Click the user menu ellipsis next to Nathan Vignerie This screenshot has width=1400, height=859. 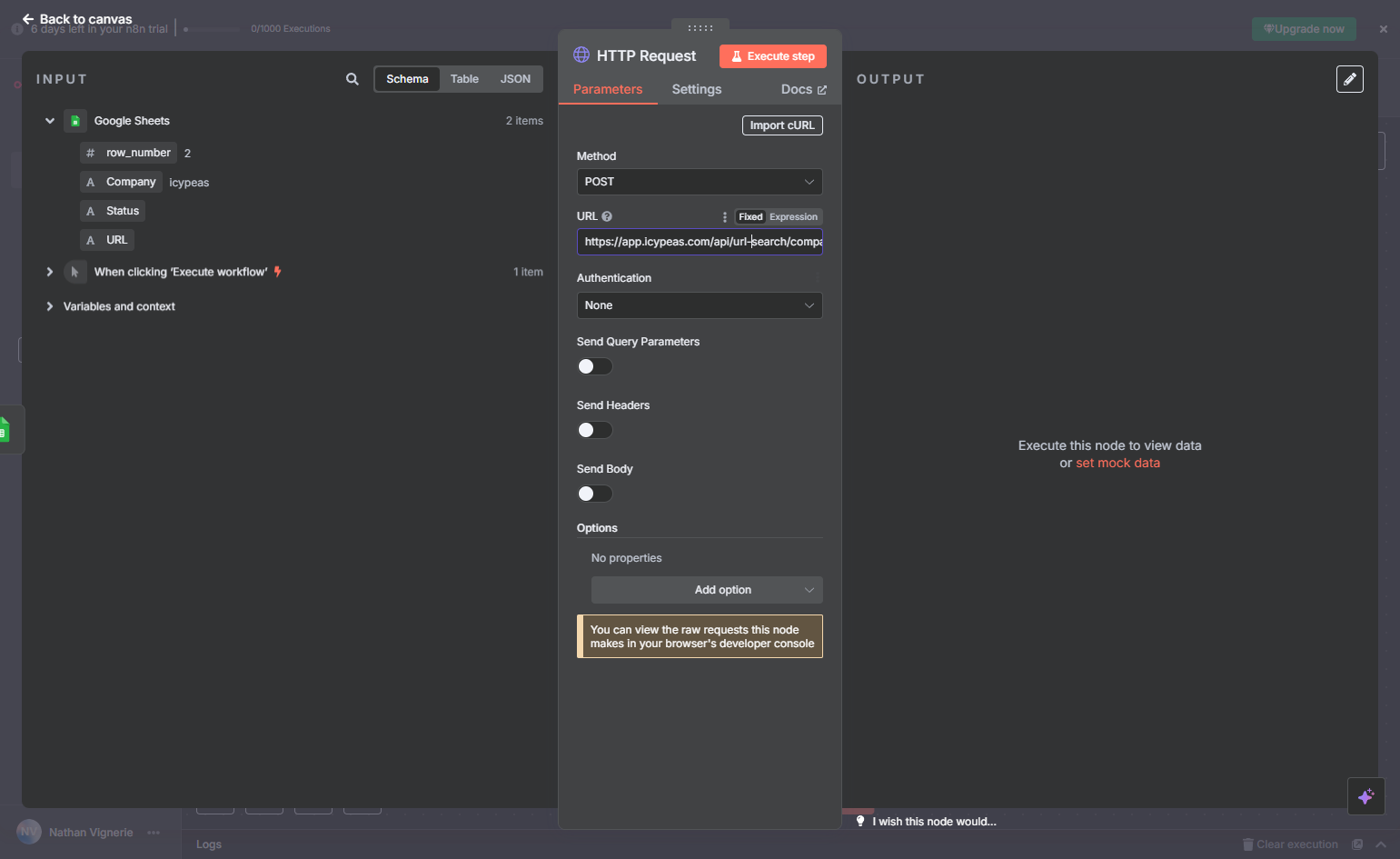coord(154,832)
